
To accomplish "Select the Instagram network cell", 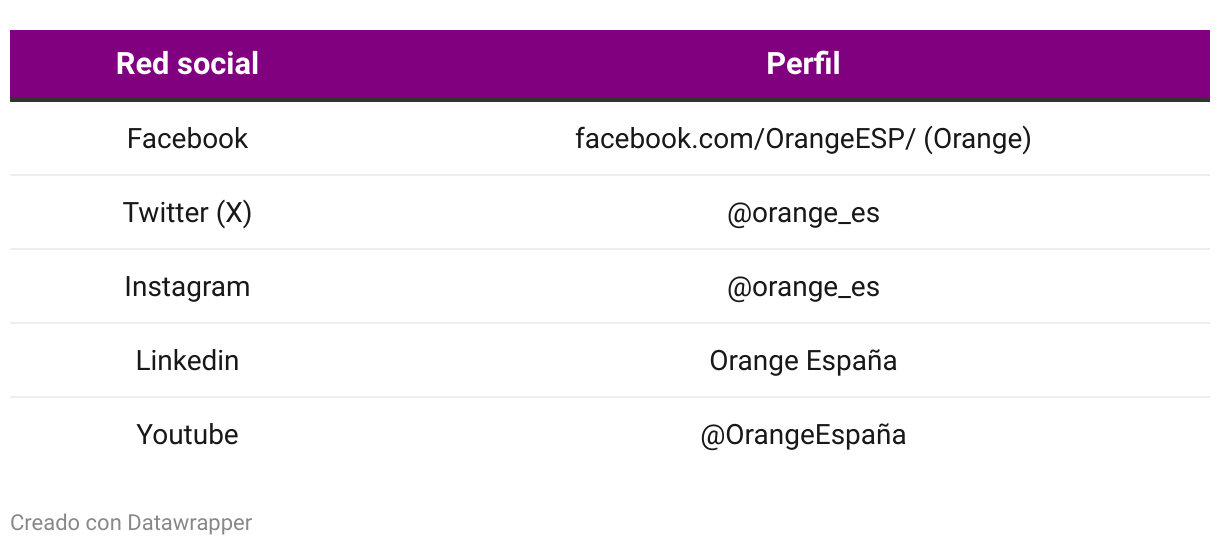I will pos(187,286).
